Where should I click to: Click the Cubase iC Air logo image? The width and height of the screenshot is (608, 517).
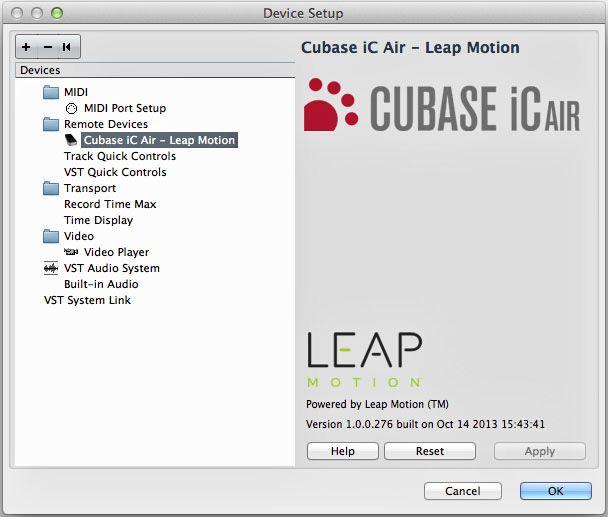442,105
